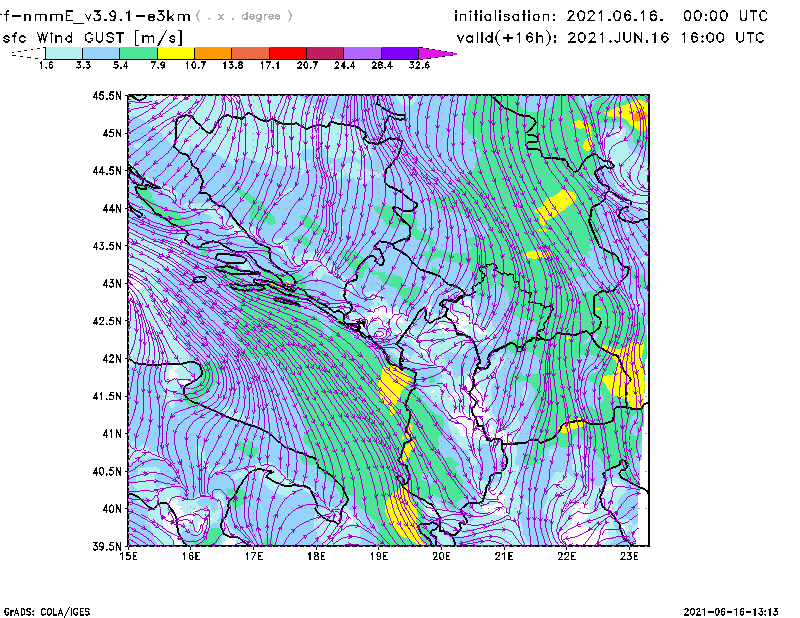The height and width of the screenshot is (618, 800).
Task: Click the 'GrADS: COLA/IGES' credit text
Action: click(47, 612)
